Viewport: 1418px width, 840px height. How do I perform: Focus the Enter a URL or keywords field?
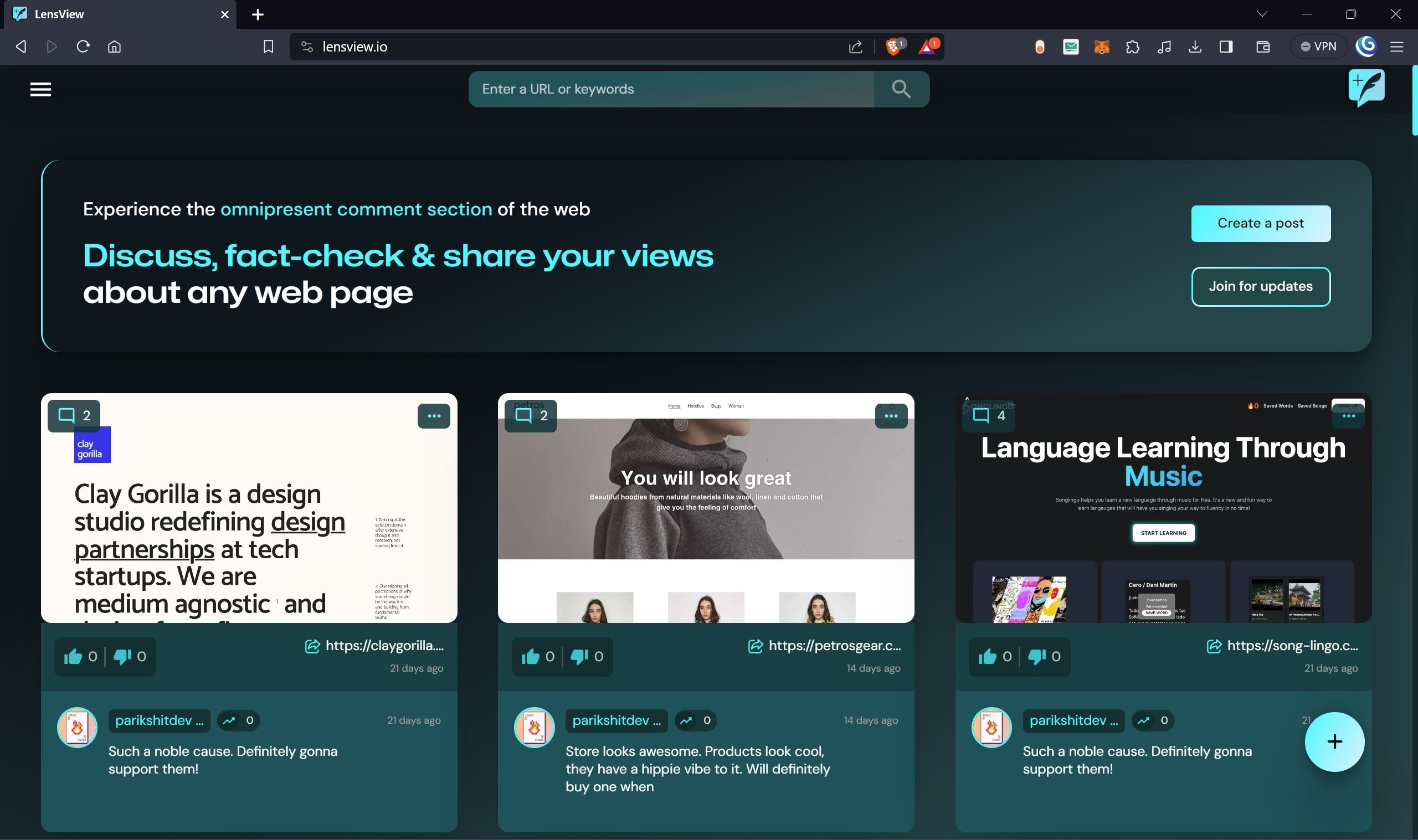coord(671,89)
